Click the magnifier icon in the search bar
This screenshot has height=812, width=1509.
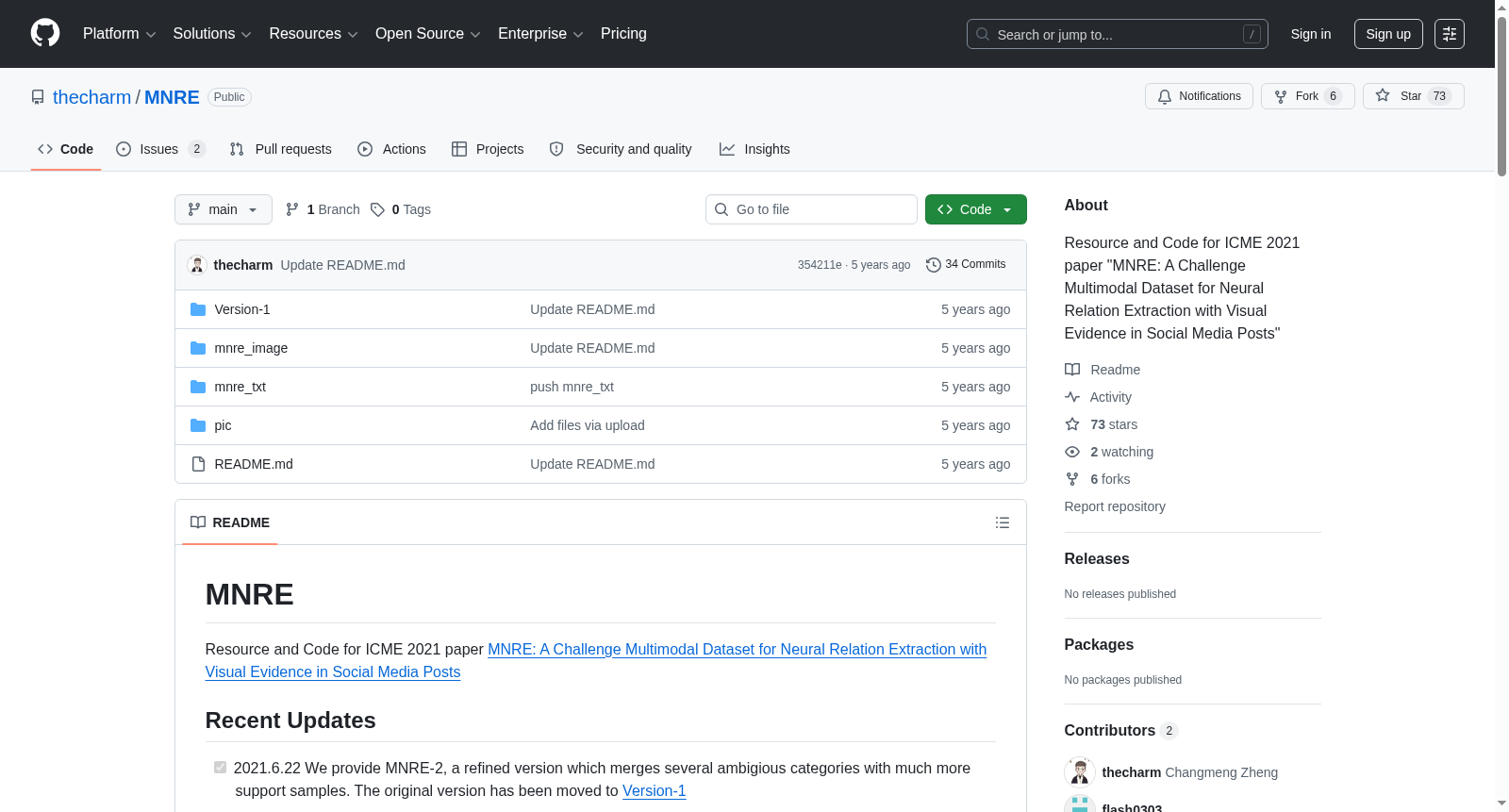click(983, 34)
